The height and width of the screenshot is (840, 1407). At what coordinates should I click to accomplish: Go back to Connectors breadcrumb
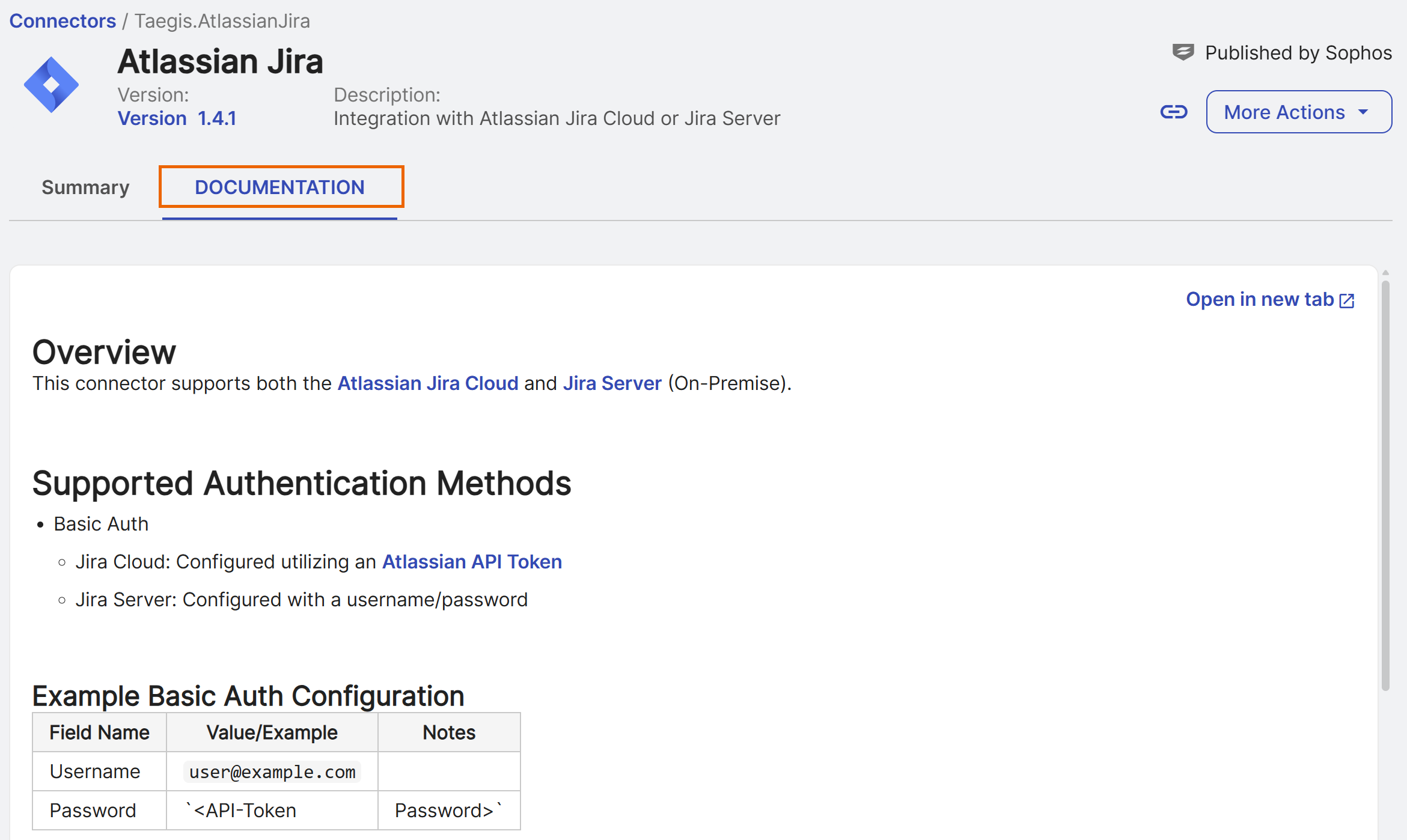(x=63, y=21)
